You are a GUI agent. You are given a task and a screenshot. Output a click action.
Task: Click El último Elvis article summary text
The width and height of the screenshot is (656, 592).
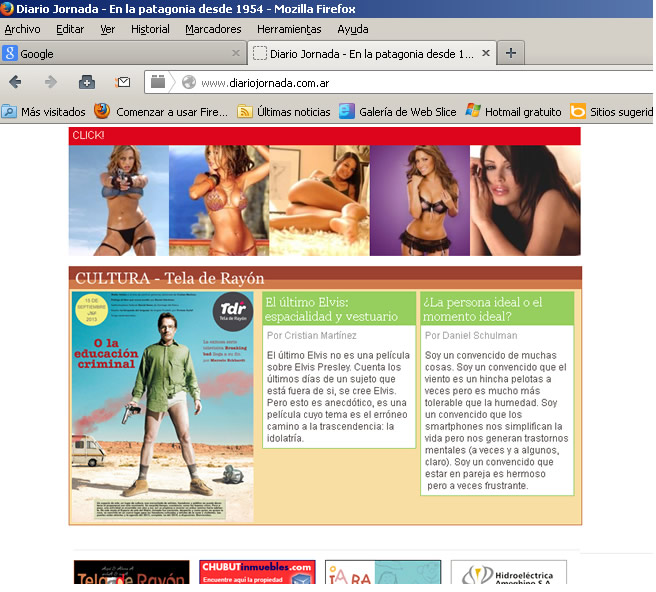click(338, 397)
